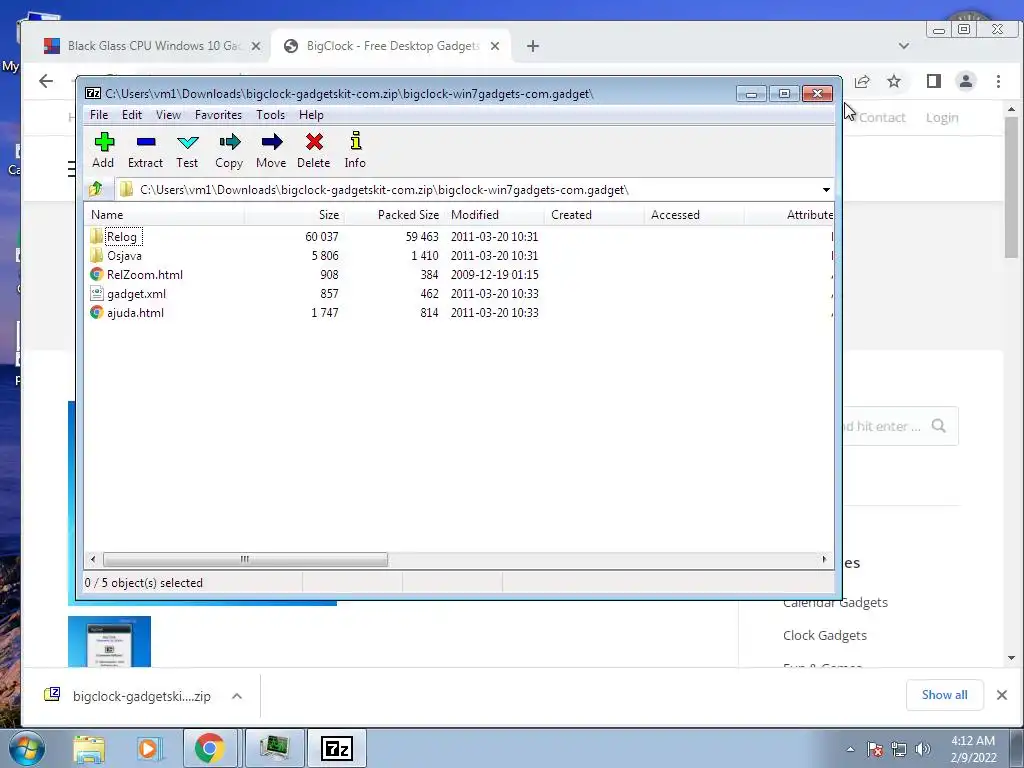
Task: Open the downloaded zip options chevron
Action: (237, 696)
